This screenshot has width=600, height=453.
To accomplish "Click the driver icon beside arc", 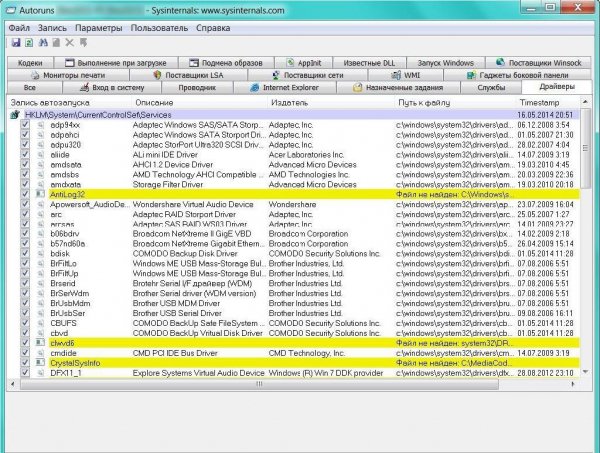I will [41, 214].
